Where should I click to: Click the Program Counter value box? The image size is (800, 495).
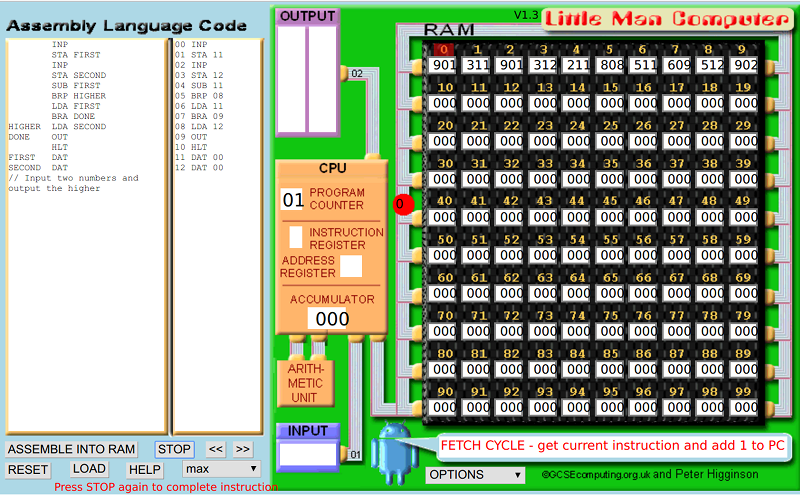292,200
